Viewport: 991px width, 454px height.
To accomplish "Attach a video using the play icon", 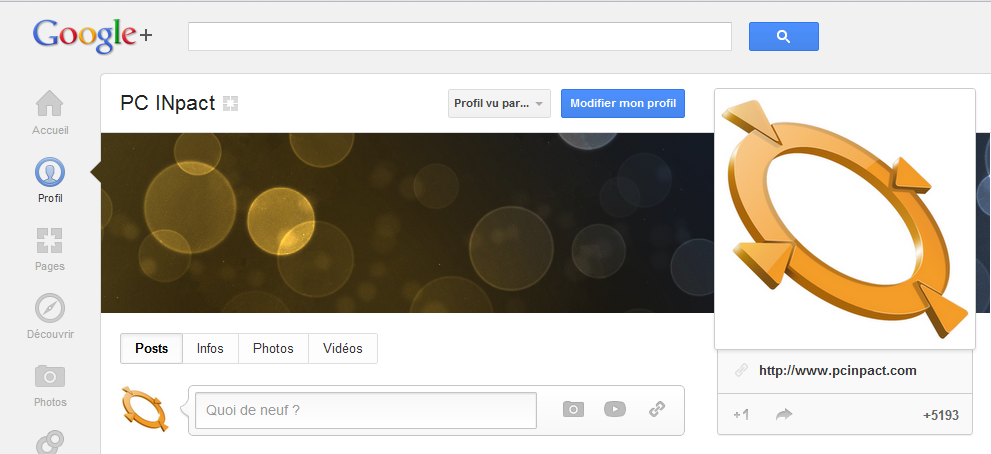I will click(614, 409).
